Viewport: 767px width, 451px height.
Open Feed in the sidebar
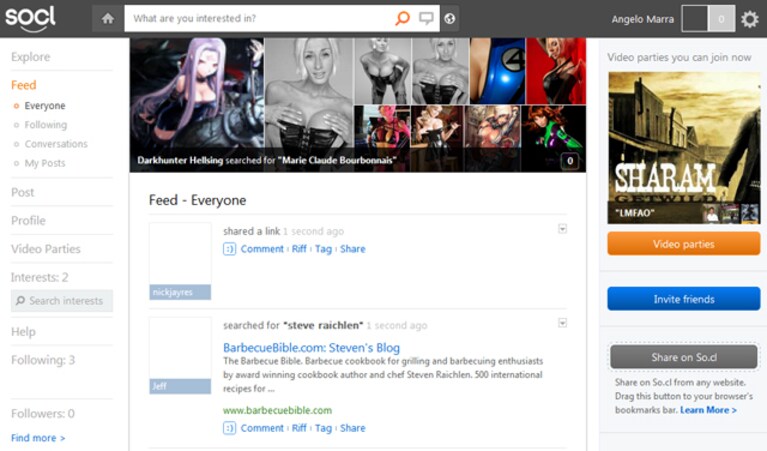click(x=23, y=85)
